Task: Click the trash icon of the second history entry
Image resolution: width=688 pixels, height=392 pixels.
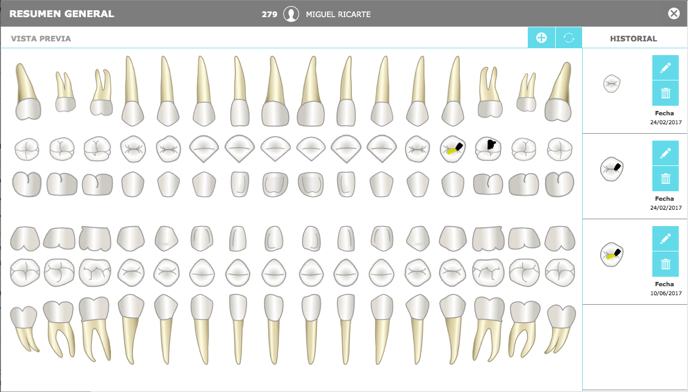Action: pyautogui.click(x=665, y=179)
